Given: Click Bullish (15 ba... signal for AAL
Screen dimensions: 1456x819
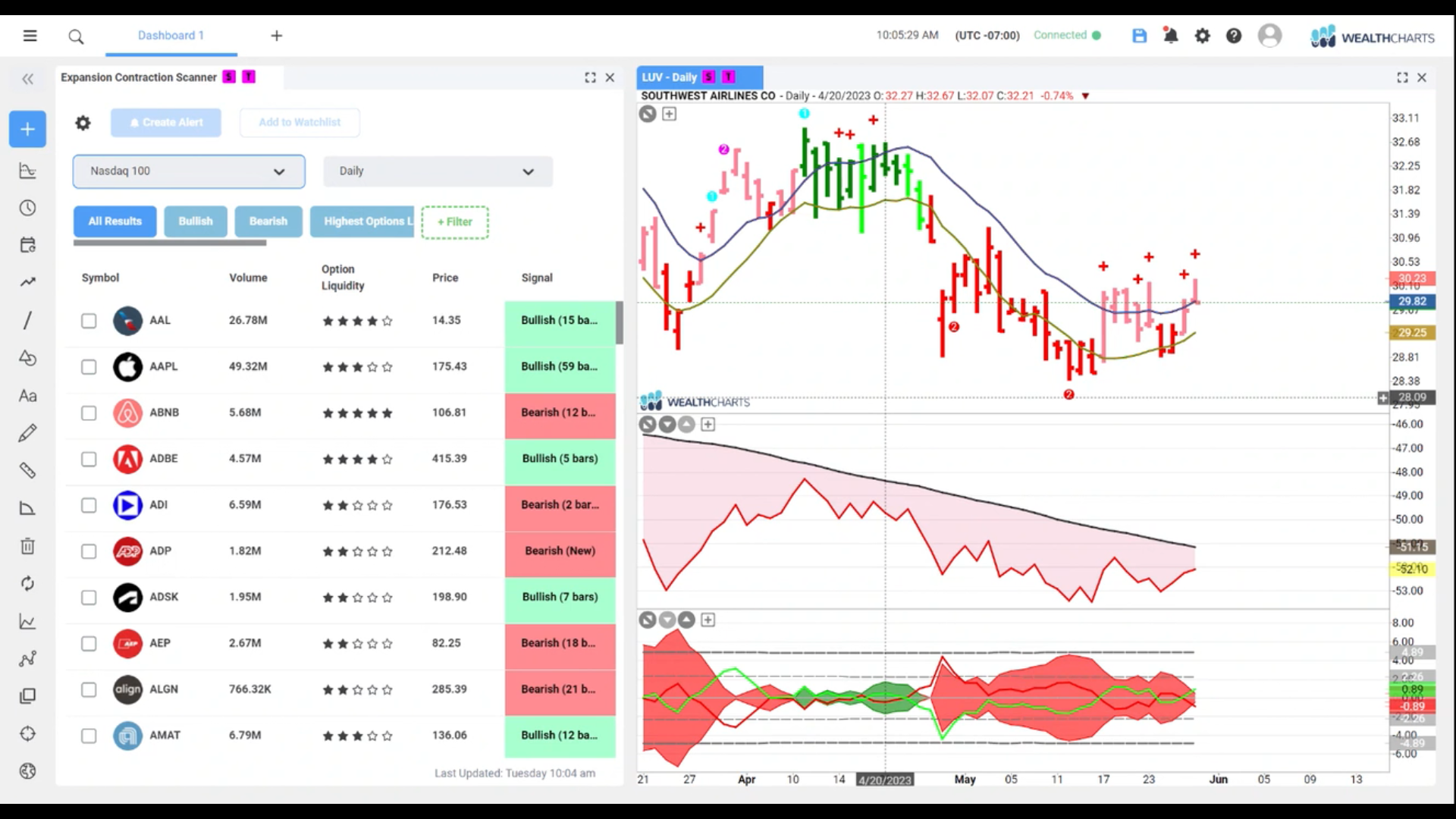Looking at the screenshot, I should pyautogui.click(x=560, y=321).
